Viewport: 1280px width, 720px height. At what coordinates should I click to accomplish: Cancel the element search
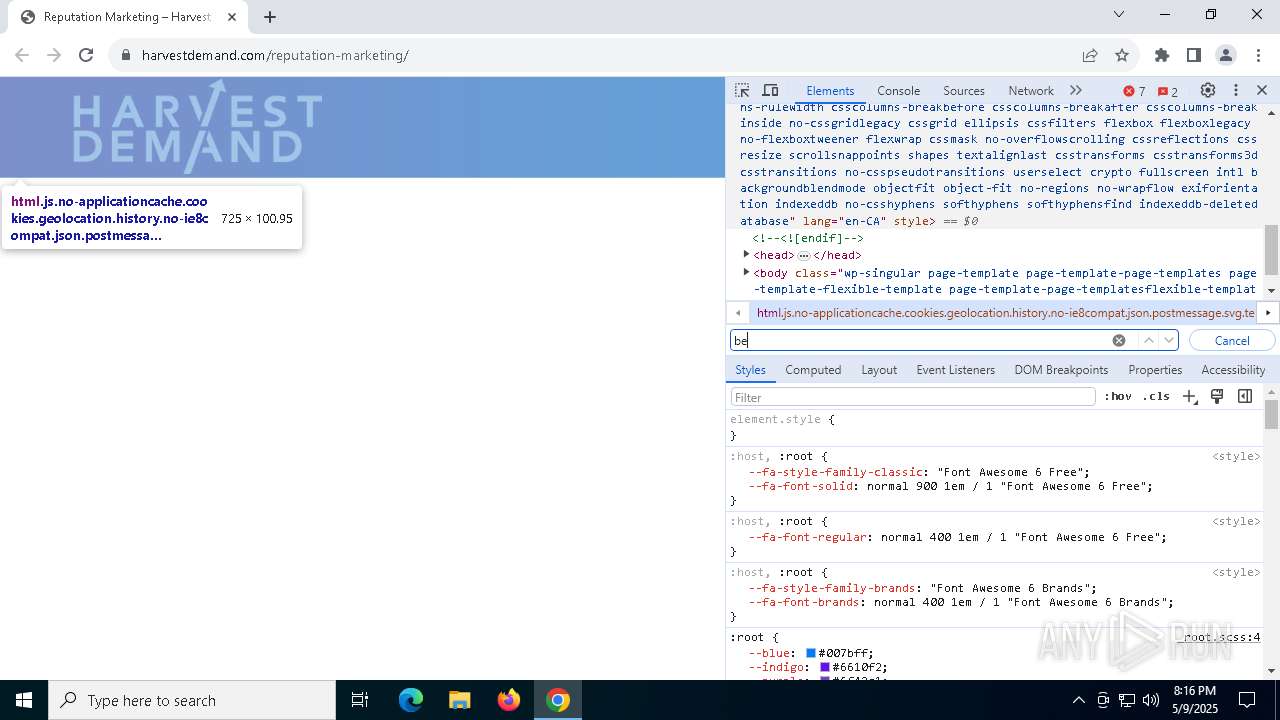click(x=1232, y=340)
